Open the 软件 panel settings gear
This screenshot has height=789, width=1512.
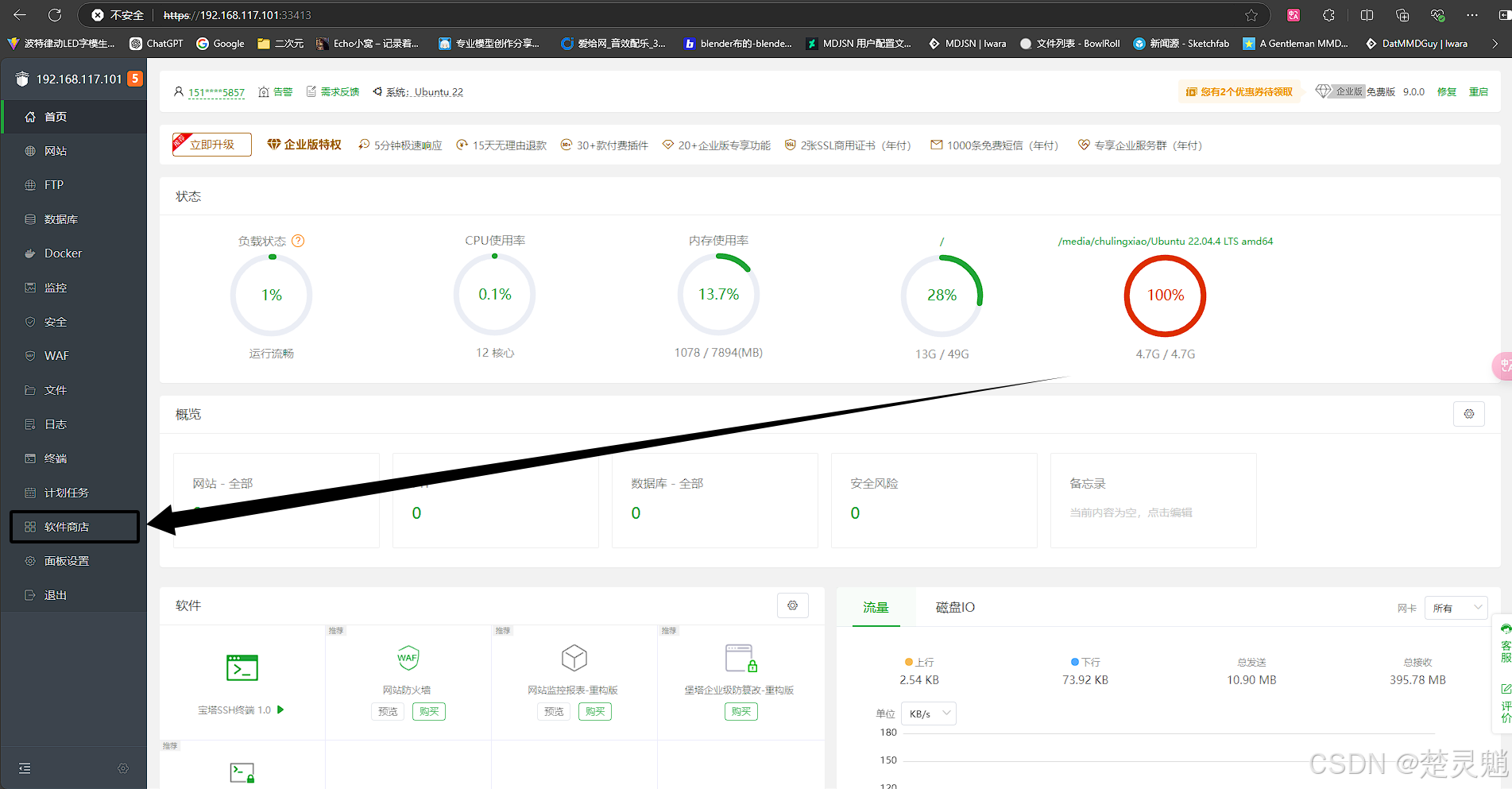pos(792,605)
